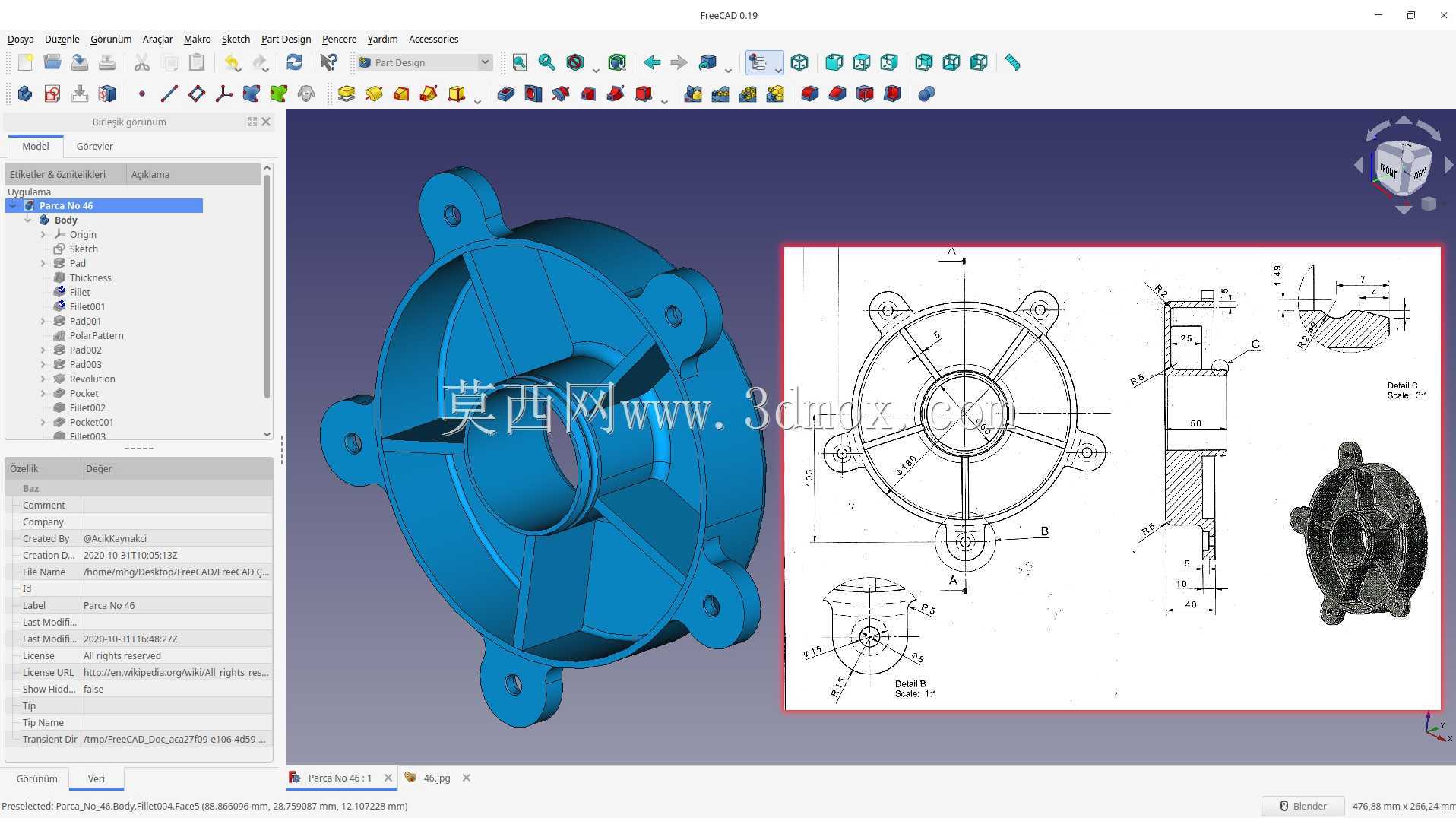Screen dimensions: 1456x818
Task: Close the Birleşik görünüm panel
Action: coord(266,122)
